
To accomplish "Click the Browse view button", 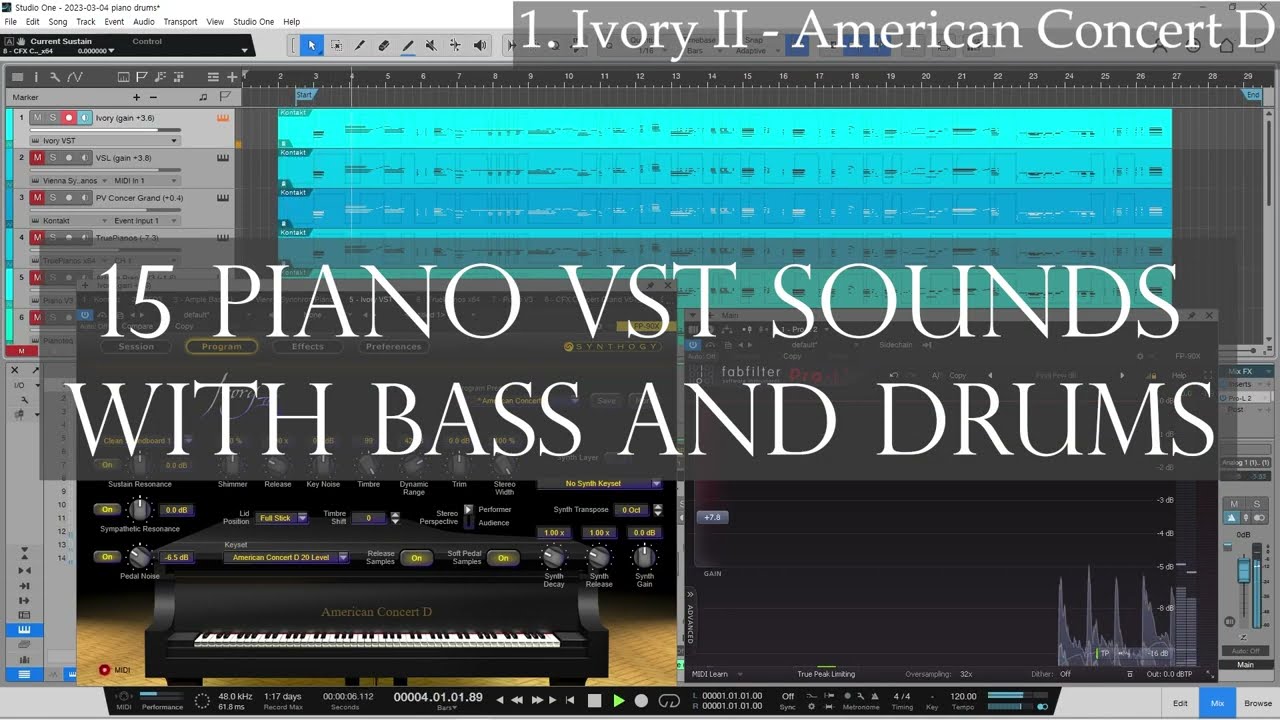I will (1258, 703).
